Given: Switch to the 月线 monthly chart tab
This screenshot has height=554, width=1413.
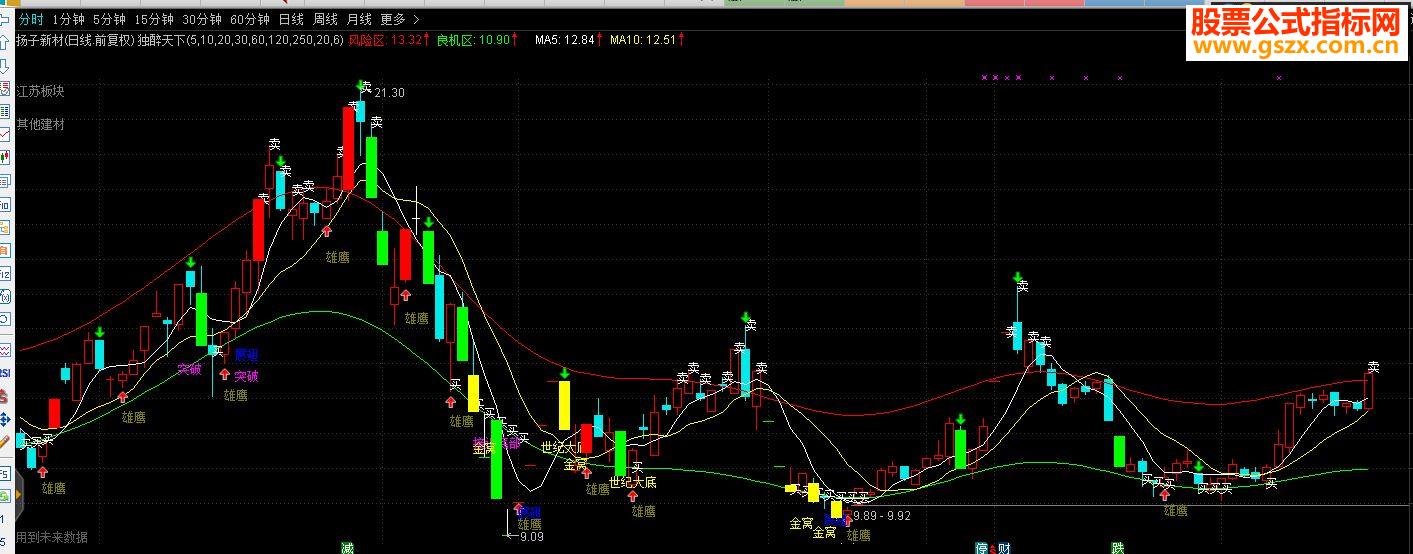Looking at the screenshot, I should click(x=359, y=19).
